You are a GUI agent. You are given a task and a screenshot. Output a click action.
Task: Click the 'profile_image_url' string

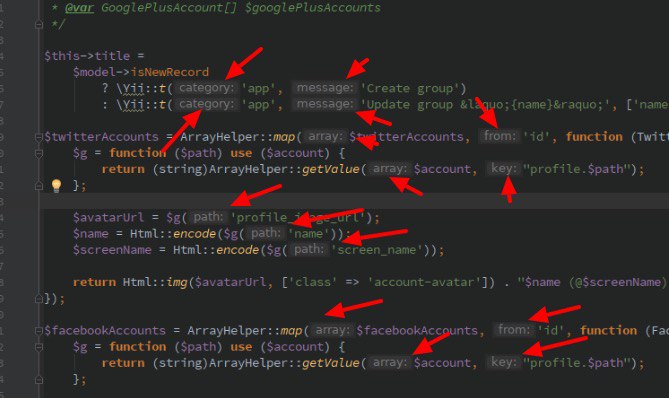(298, 218)
